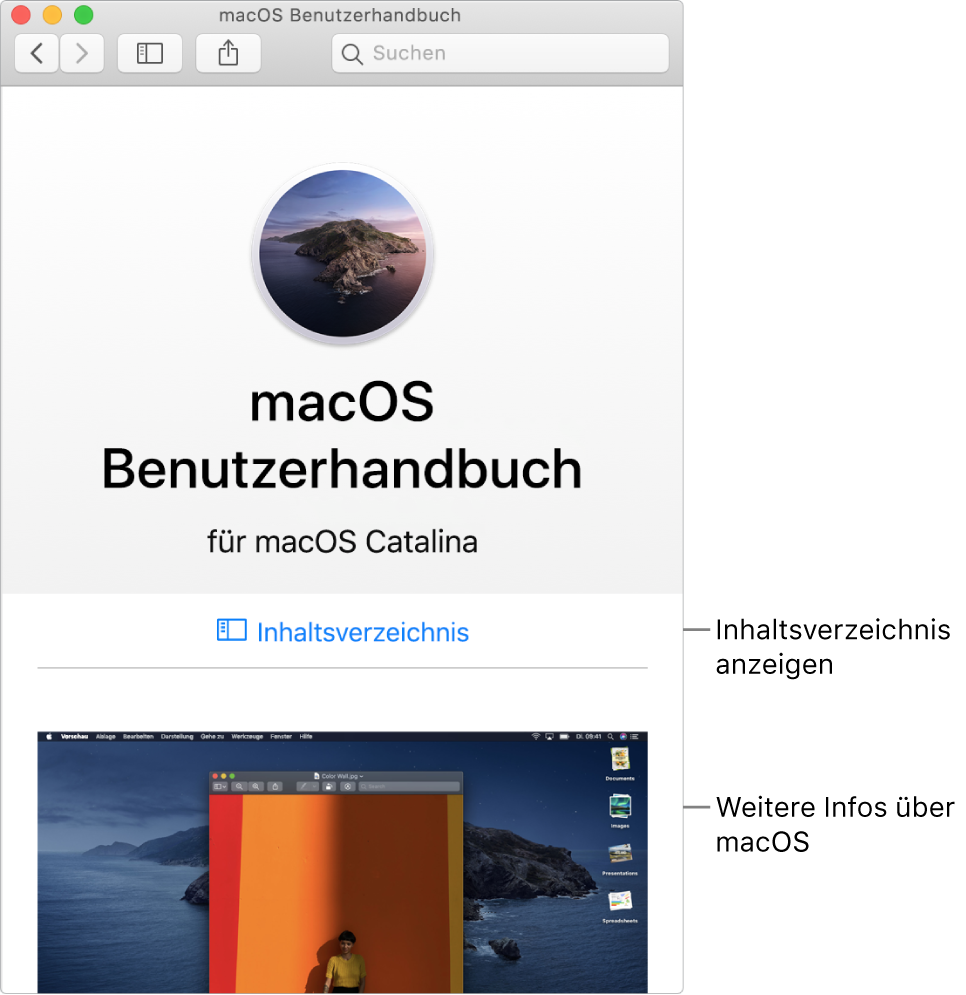966x995 pixels.
Task: Open the Inhaltsverzeichnis link
Action: 343,632
